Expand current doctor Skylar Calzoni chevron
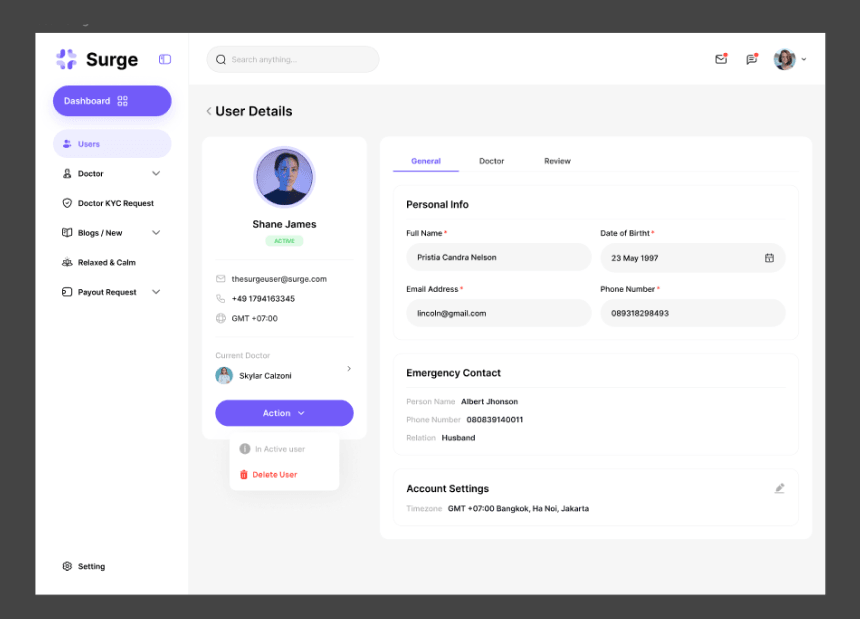Viewport: 860px width, 619px height. (x=348, y=369)
